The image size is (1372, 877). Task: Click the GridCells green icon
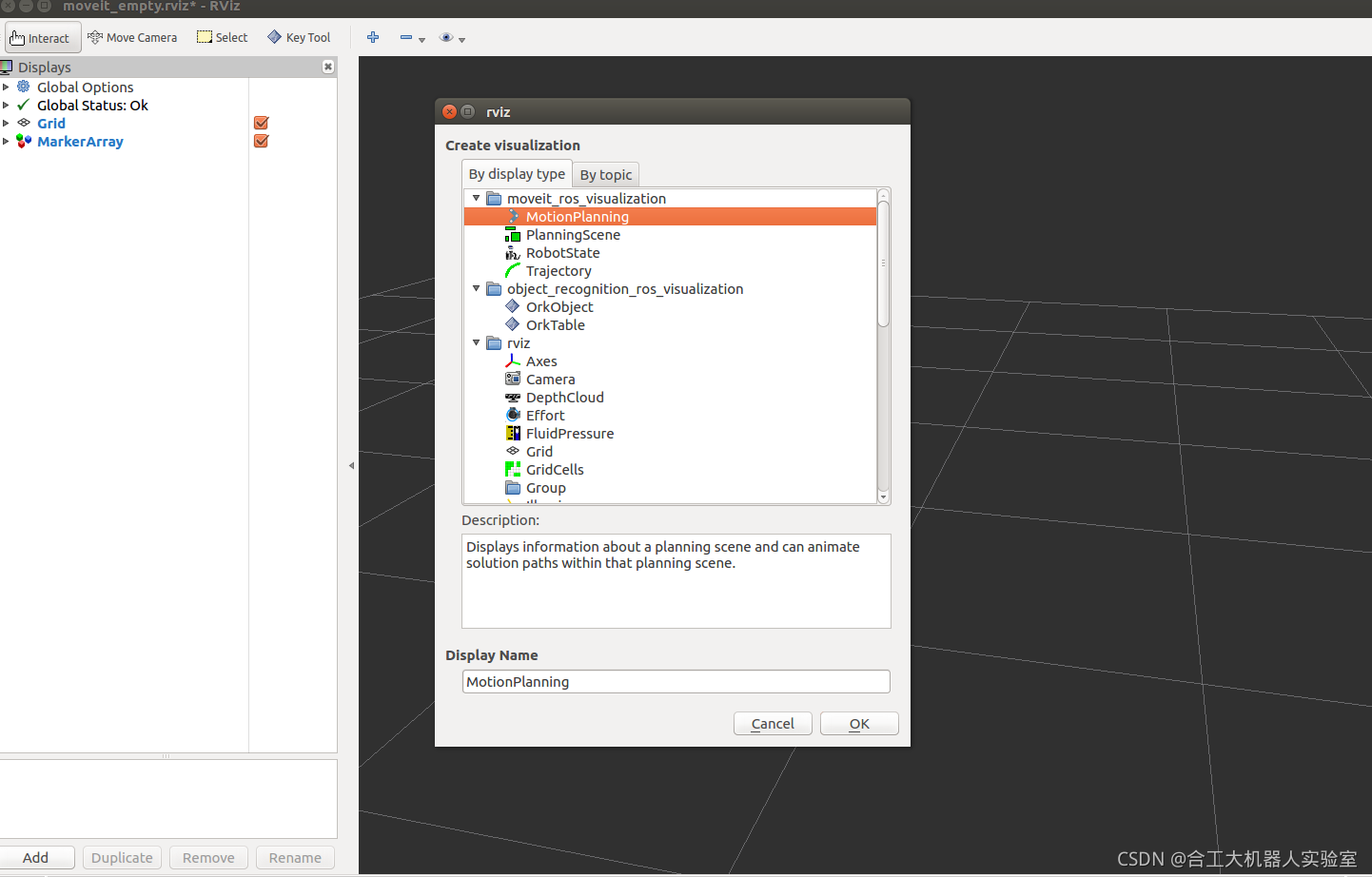(513, 469)
